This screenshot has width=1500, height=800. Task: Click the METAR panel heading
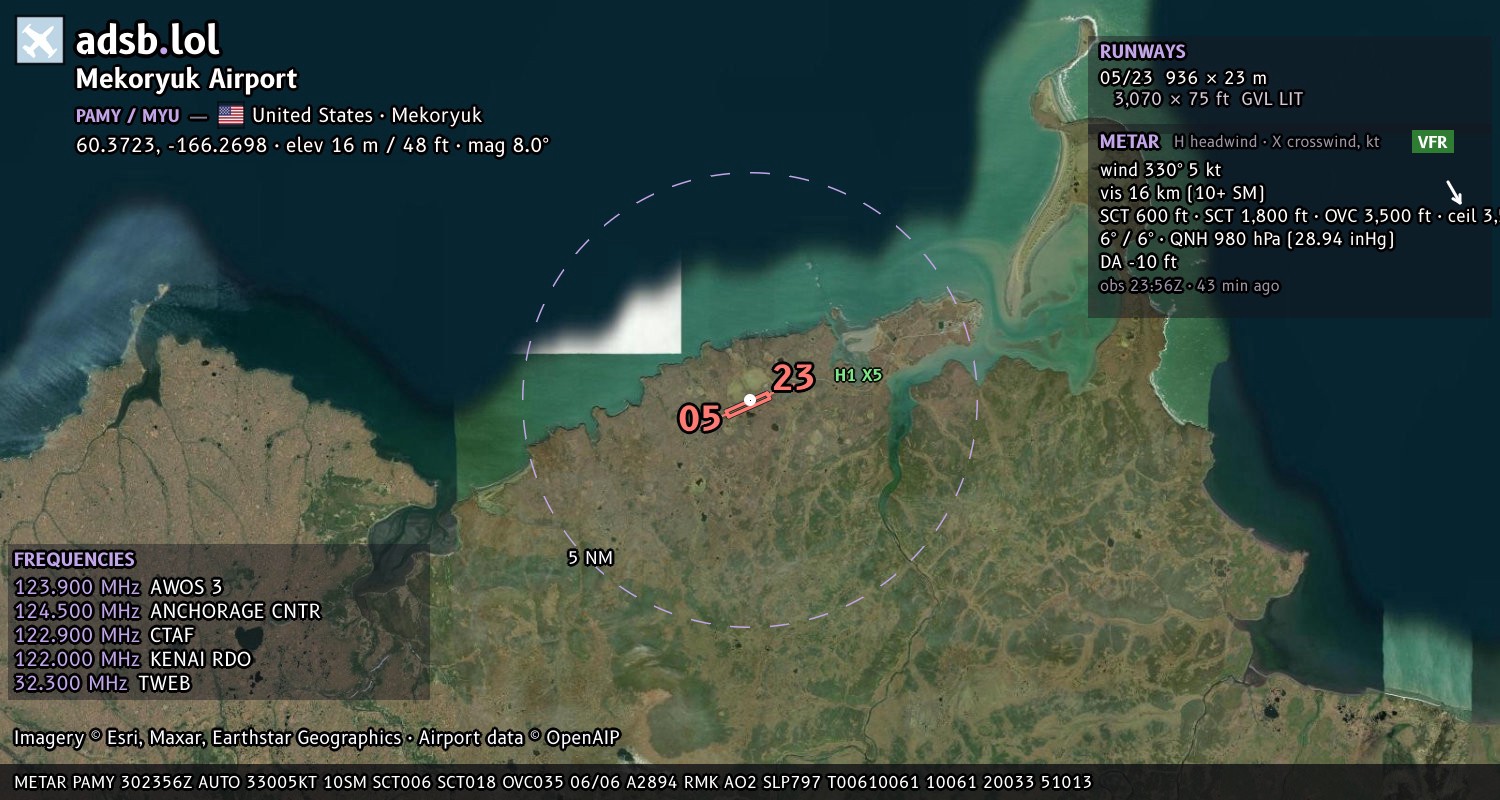1129,142
